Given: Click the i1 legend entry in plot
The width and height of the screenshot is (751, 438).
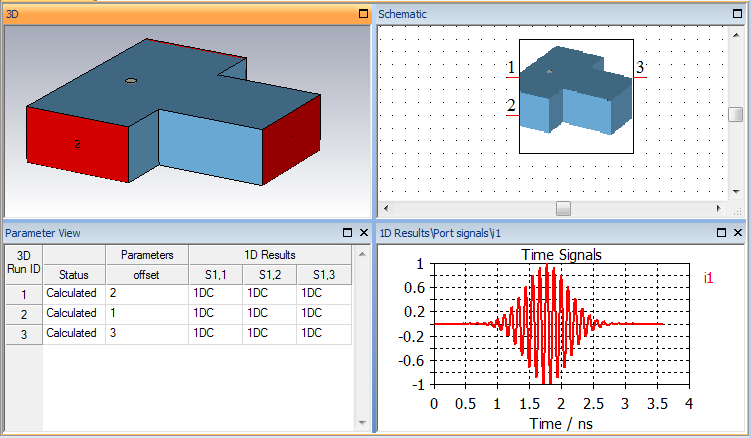Looking at the screenshot, I should [x=708, y=277].
